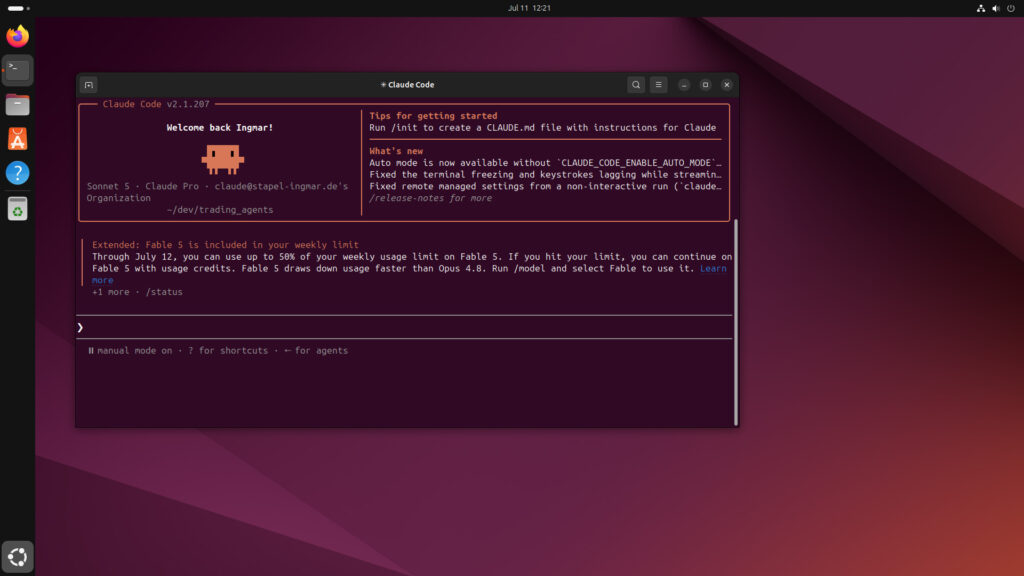Click the Activities workspace indicator pill
This screenshot has width=1024, height=576.
pyautogui.click(x=18, y=8)
